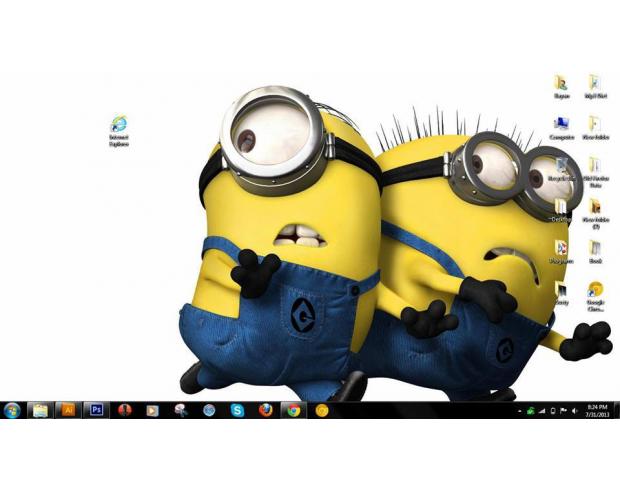The height and width of the screenshot is (490, 620).
Task: Open the New folder (2) desktop icon
Action: [595, 214]
